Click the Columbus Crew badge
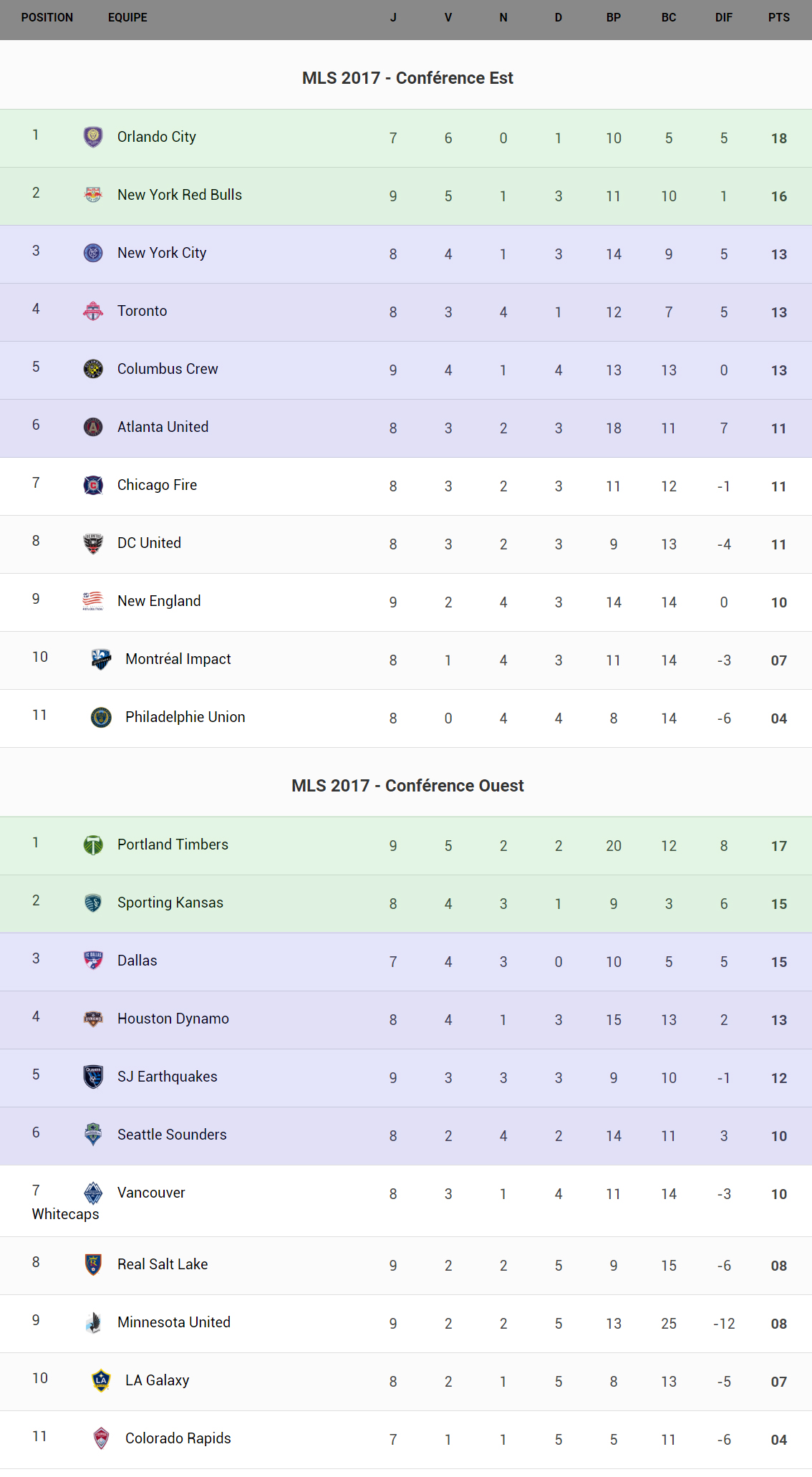 coord(93,369)
